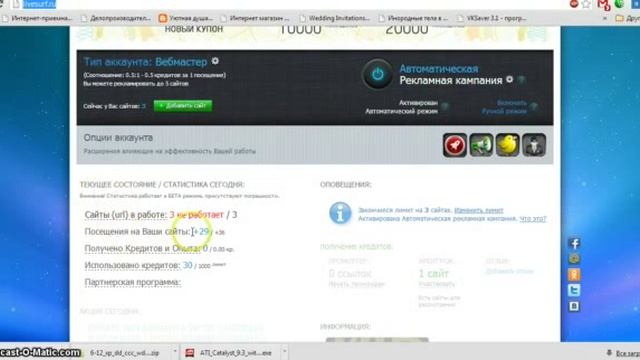Click the Опции аккаунта heading
640x360 pixels.
tap(118, 138)
